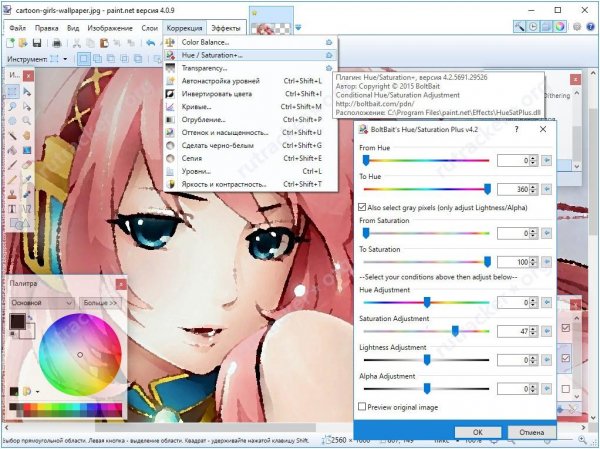This screenshot has width=600, height=449.
Task: Save image with the floppy disk icon
Action: click(37, 43)
